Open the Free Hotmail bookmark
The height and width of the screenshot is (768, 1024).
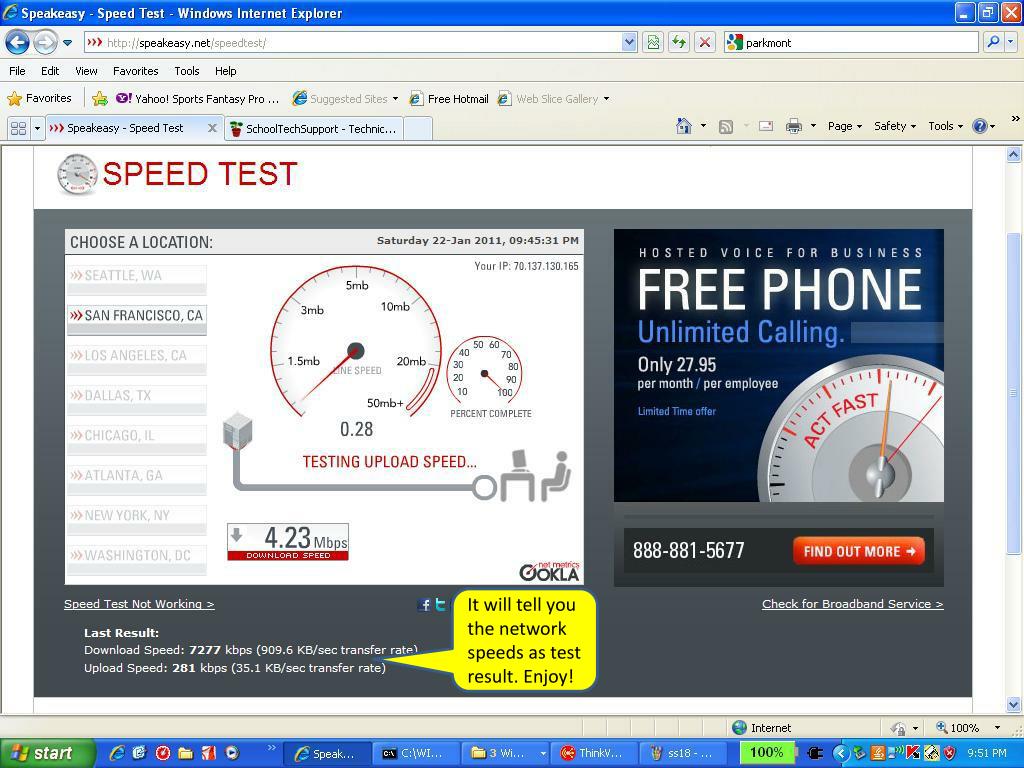point(449,99)
